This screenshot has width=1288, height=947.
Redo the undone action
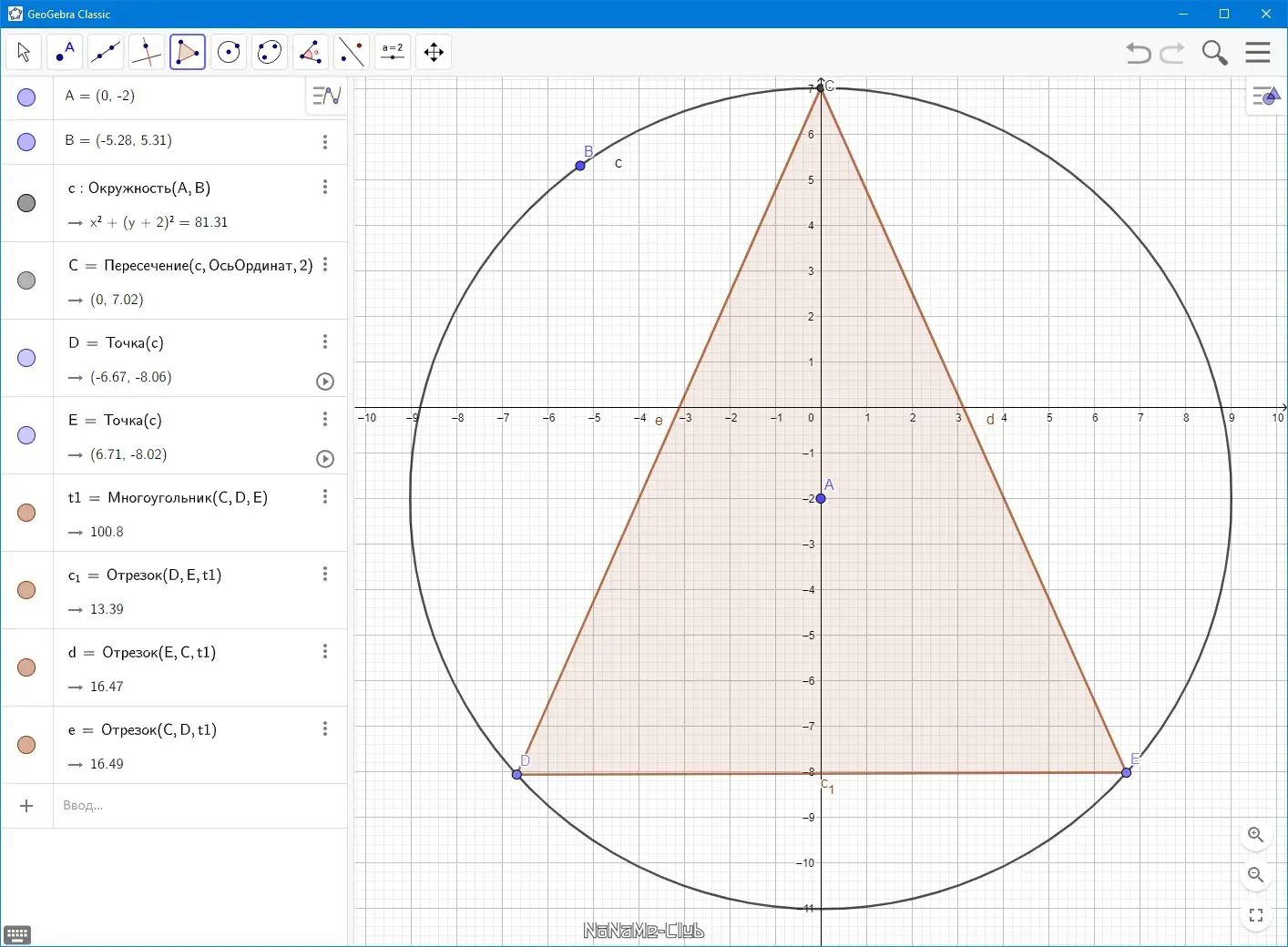click(x=1172, y=53)
